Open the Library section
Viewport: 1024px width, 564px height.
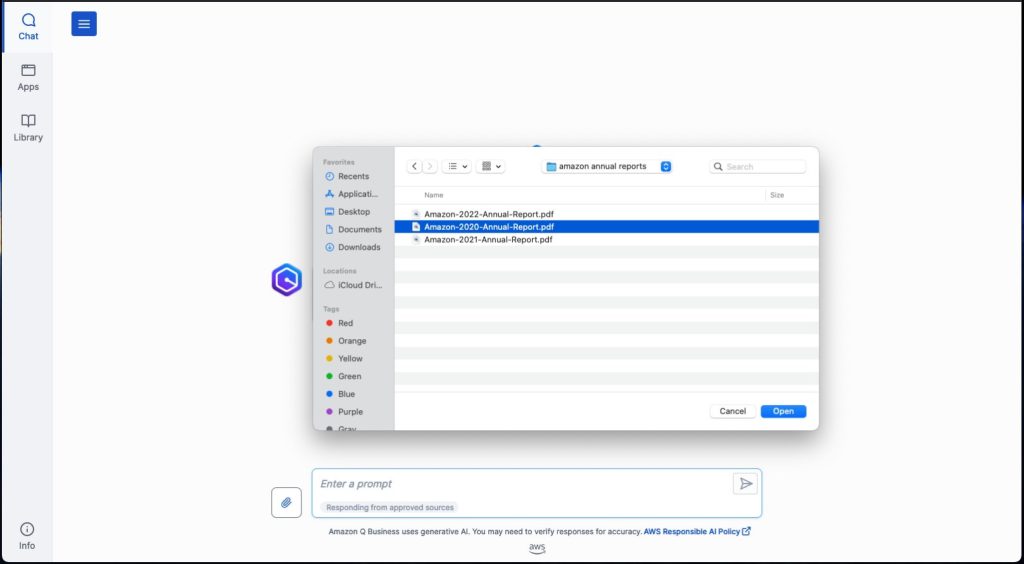click(28, 128)
